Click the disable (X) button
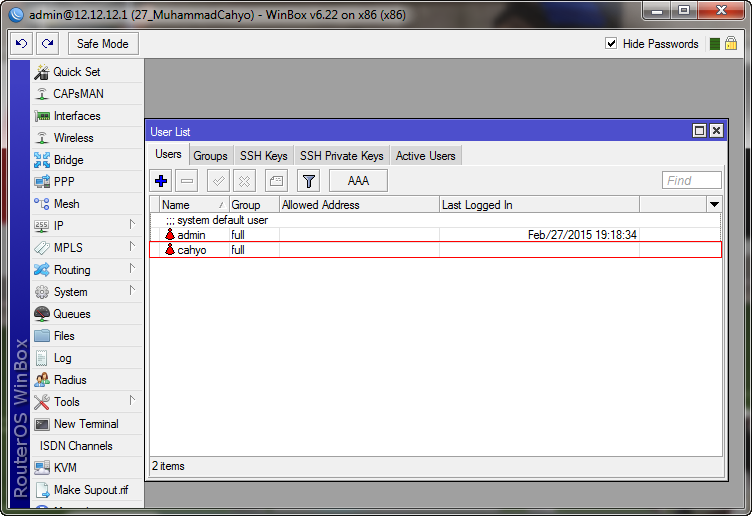Image resolution: width=752 pixels, height=516 pixels. (x=244, y=181)
